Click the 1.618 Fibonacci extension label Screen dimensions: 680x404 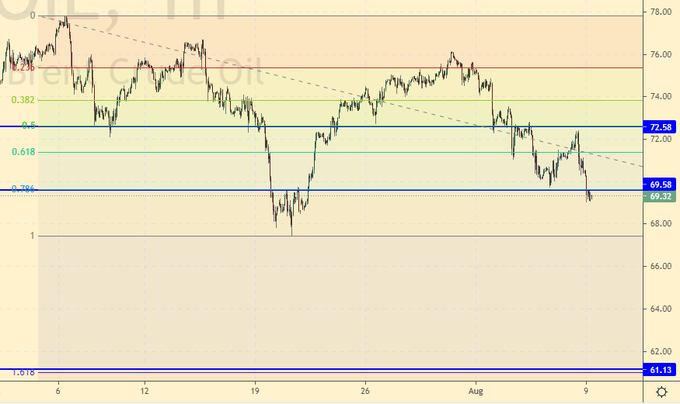point(23,373)
